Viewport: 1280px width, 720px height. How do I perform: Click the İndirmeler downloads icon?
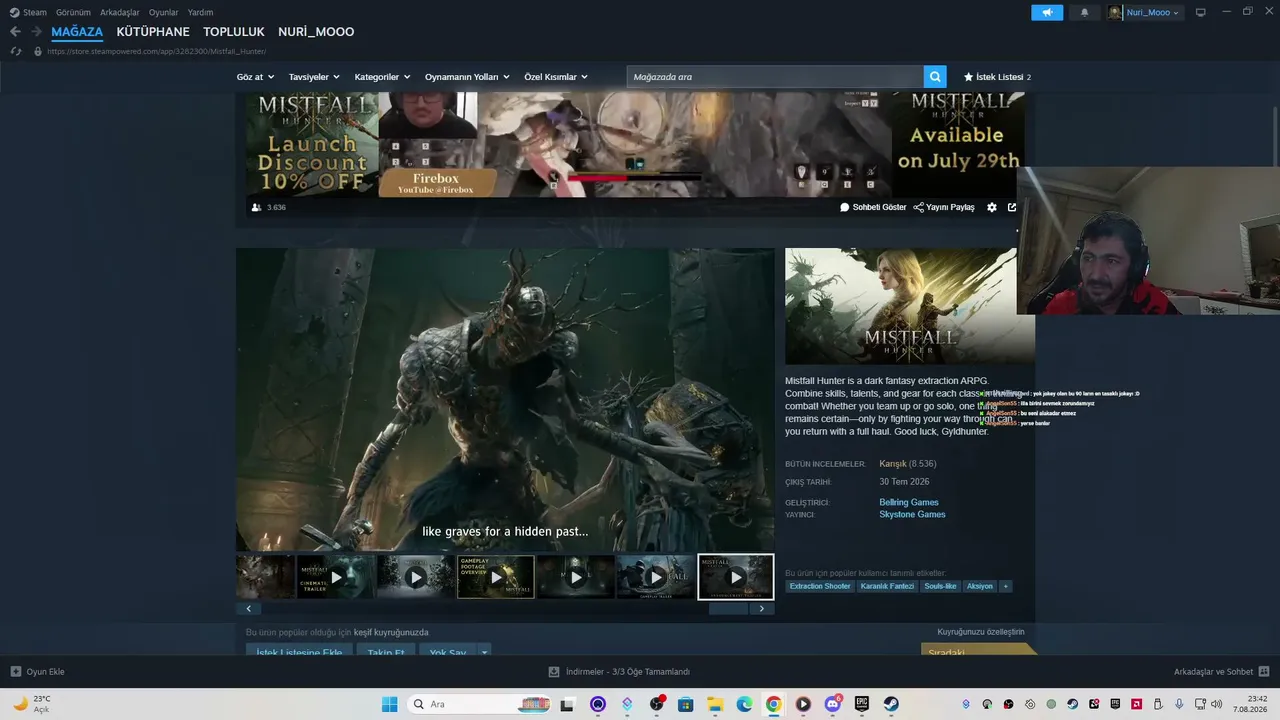tap(554, 672)
